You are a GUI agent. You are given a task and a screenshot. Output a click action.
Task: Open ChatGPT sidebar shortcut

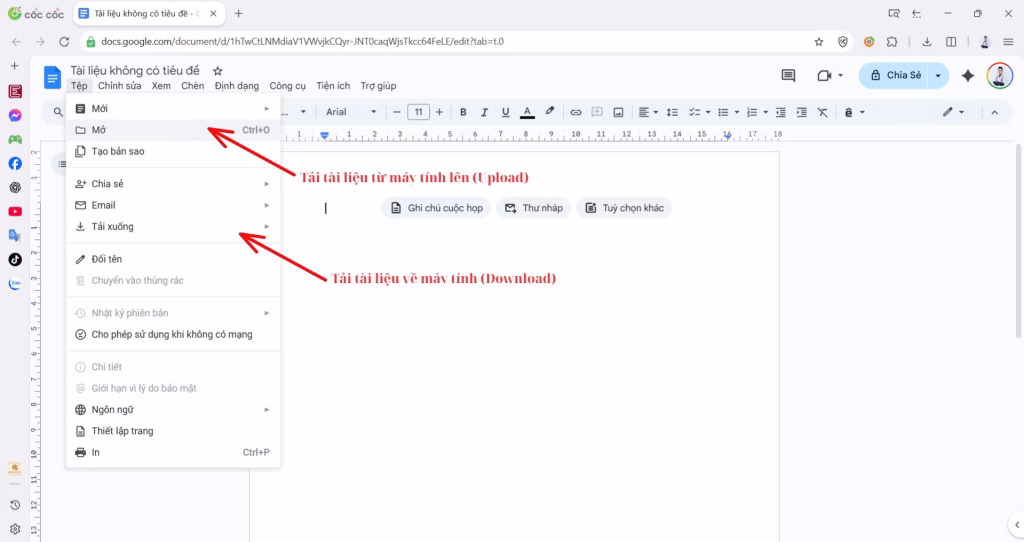15,187
